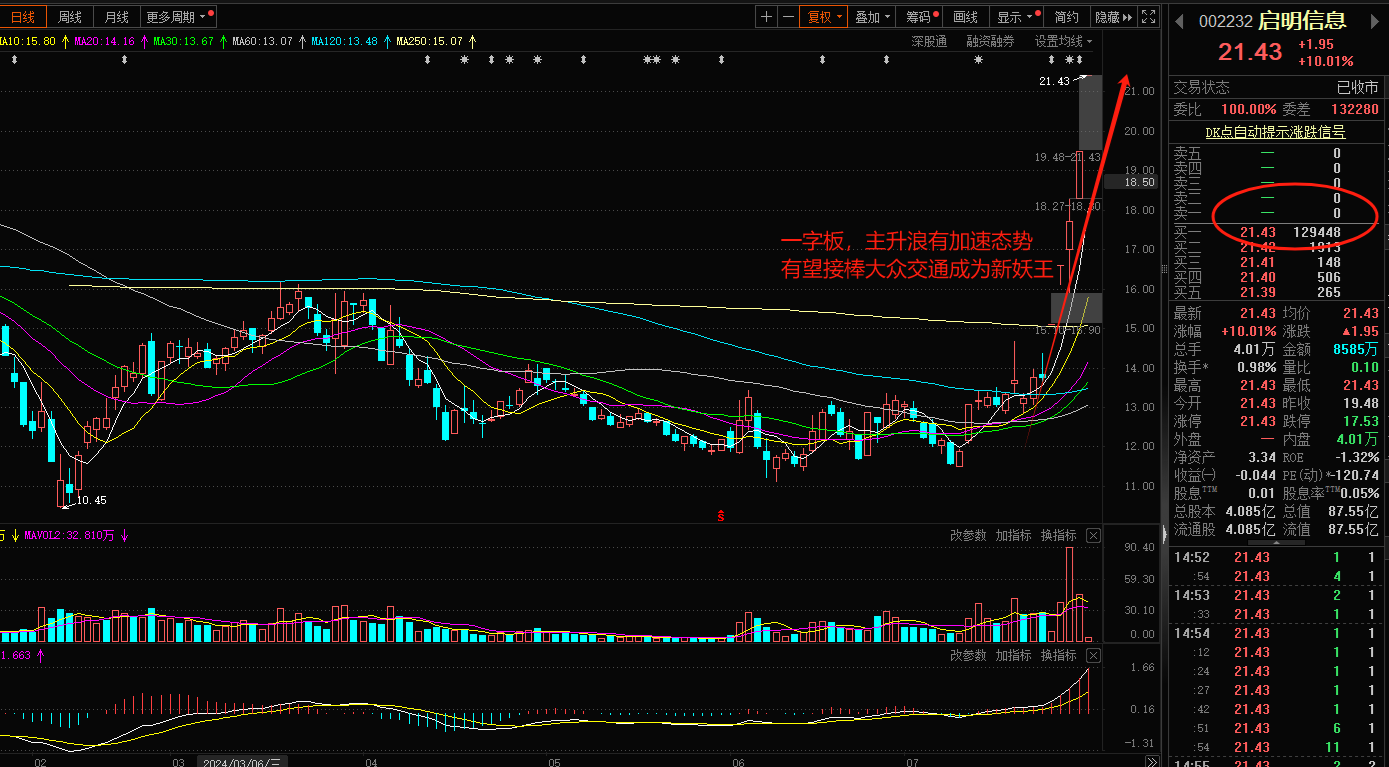This screenshot has width=1389, height=767.
Task: Close the volume indicator panel
Action: click(1094, 536)
